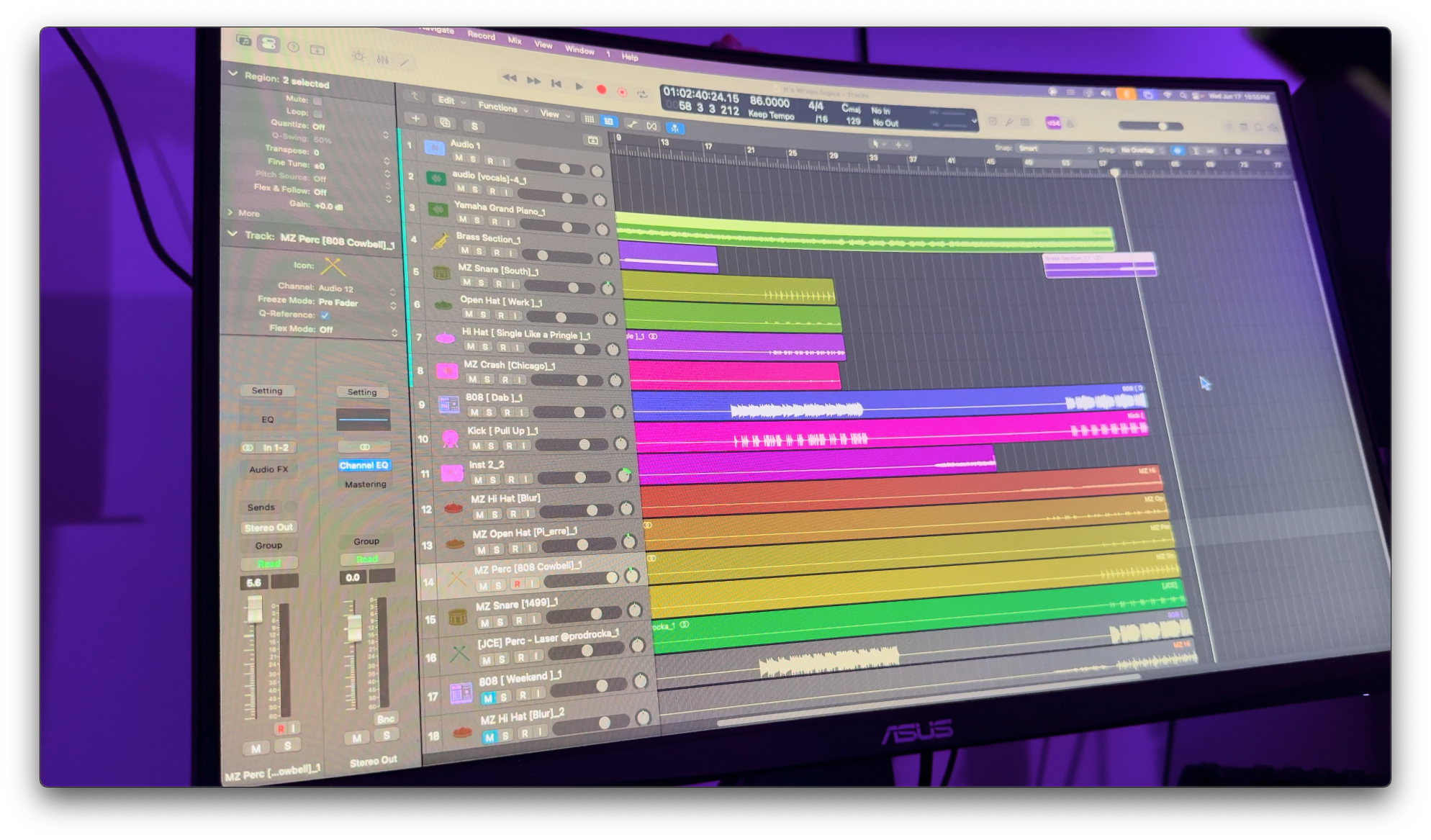Viewport: 1431px width, 840px height.
Task: Solo the MZ Crash [Chicago] track
Action: (x=488, y=379)
